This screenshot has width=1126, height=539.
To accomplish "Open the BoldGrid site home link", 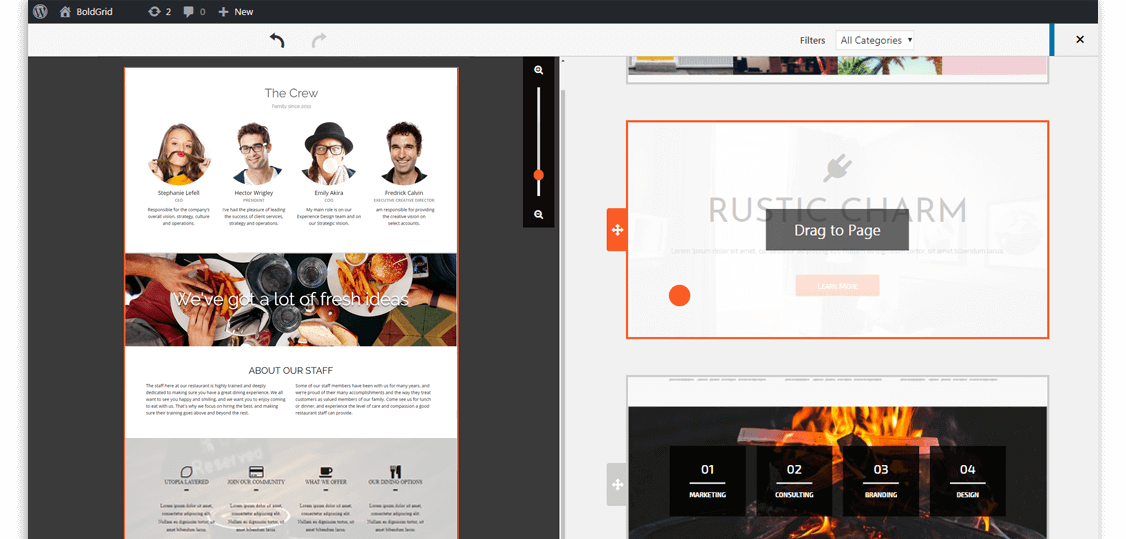I will pos(86,11).
